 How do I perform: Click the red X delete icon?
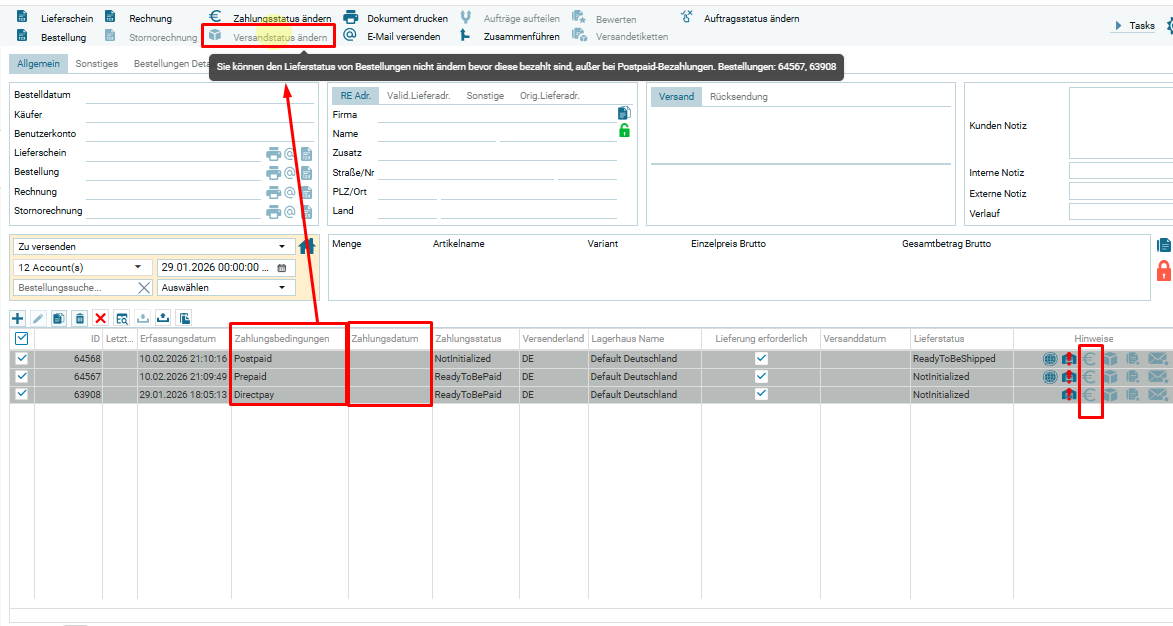tap(100, 318)
